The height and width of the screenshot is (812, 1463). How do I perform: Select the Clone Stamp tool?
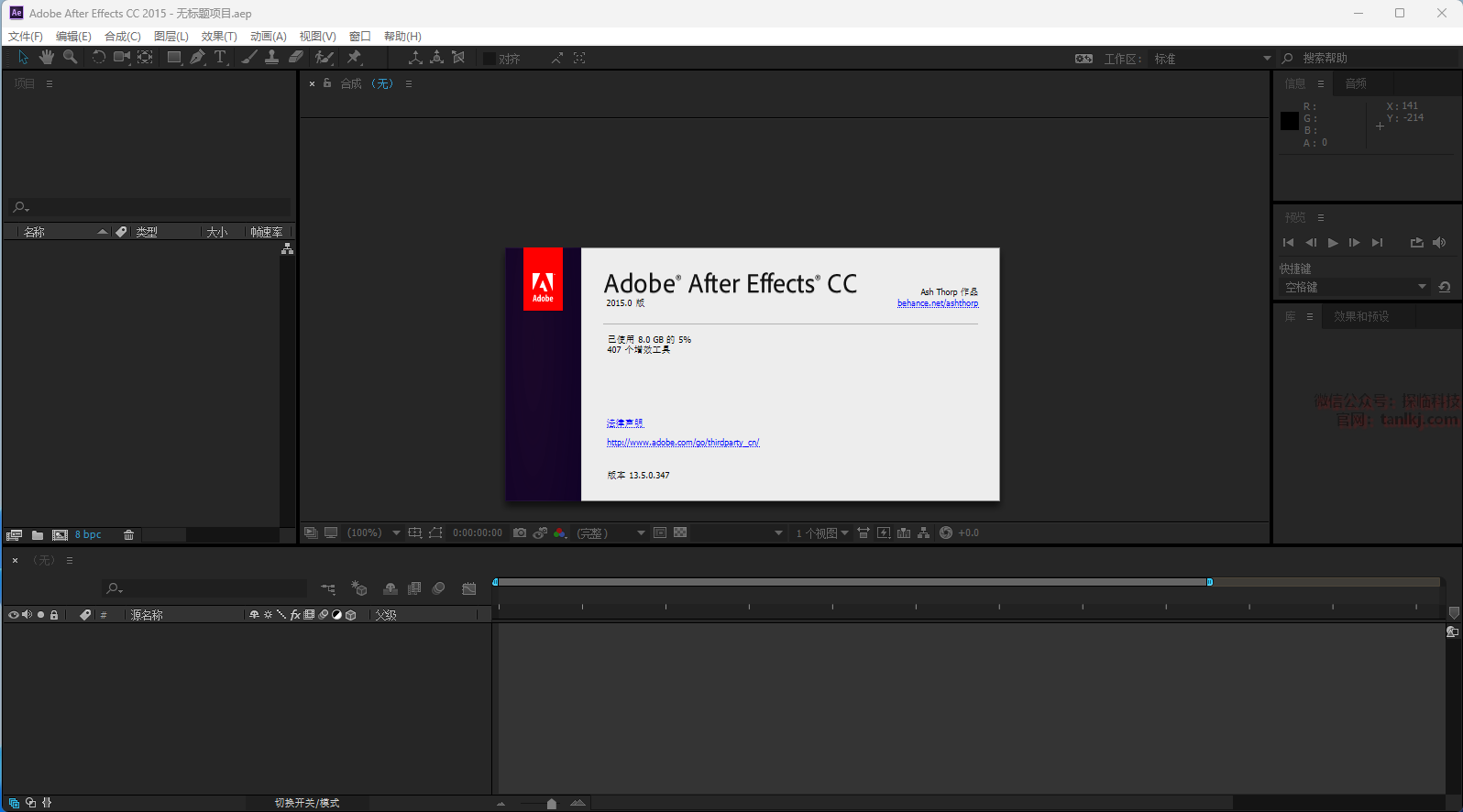pyautogui.click(x=272, y=58)
